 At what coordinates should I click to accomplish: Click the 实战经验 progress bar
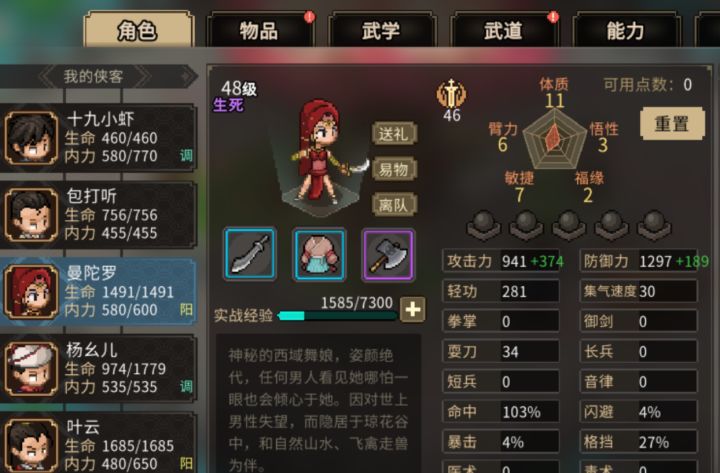[x=338, y=315]
